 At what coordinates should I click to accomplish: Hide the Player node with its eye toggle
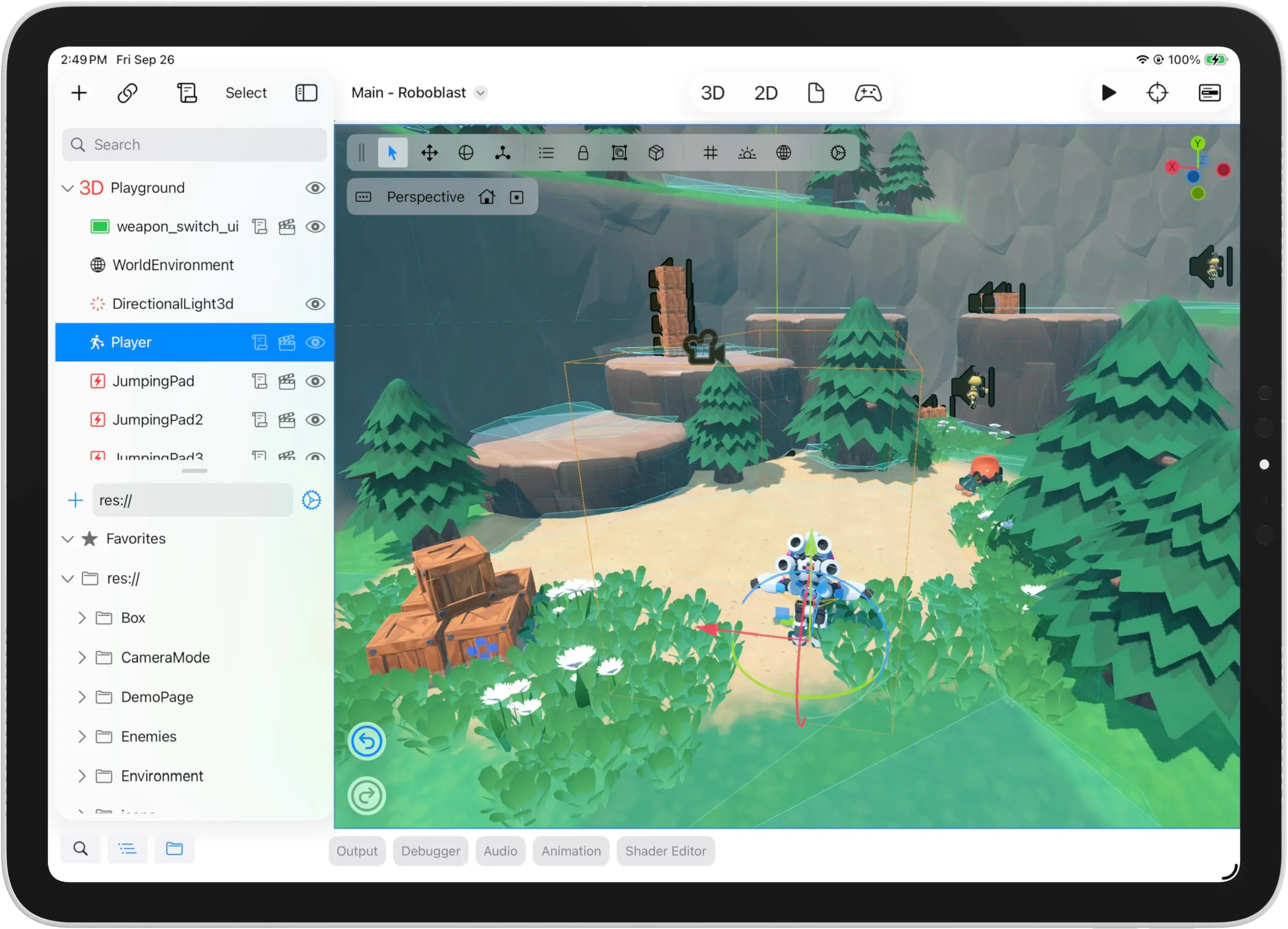[x=316, y=343]
